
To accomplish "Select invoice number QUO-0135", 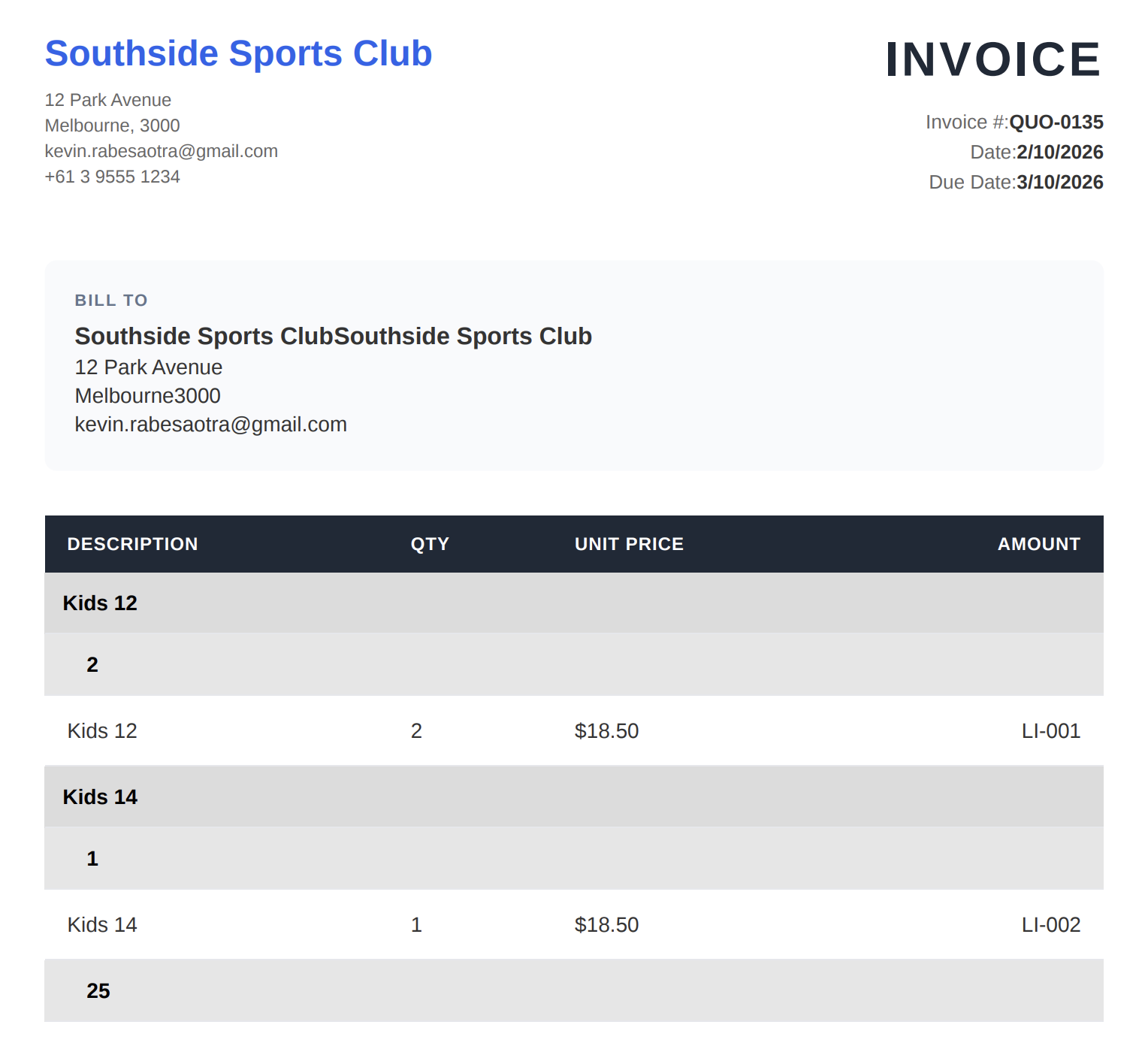I will pyautogui.click(x=1056, y=122).
